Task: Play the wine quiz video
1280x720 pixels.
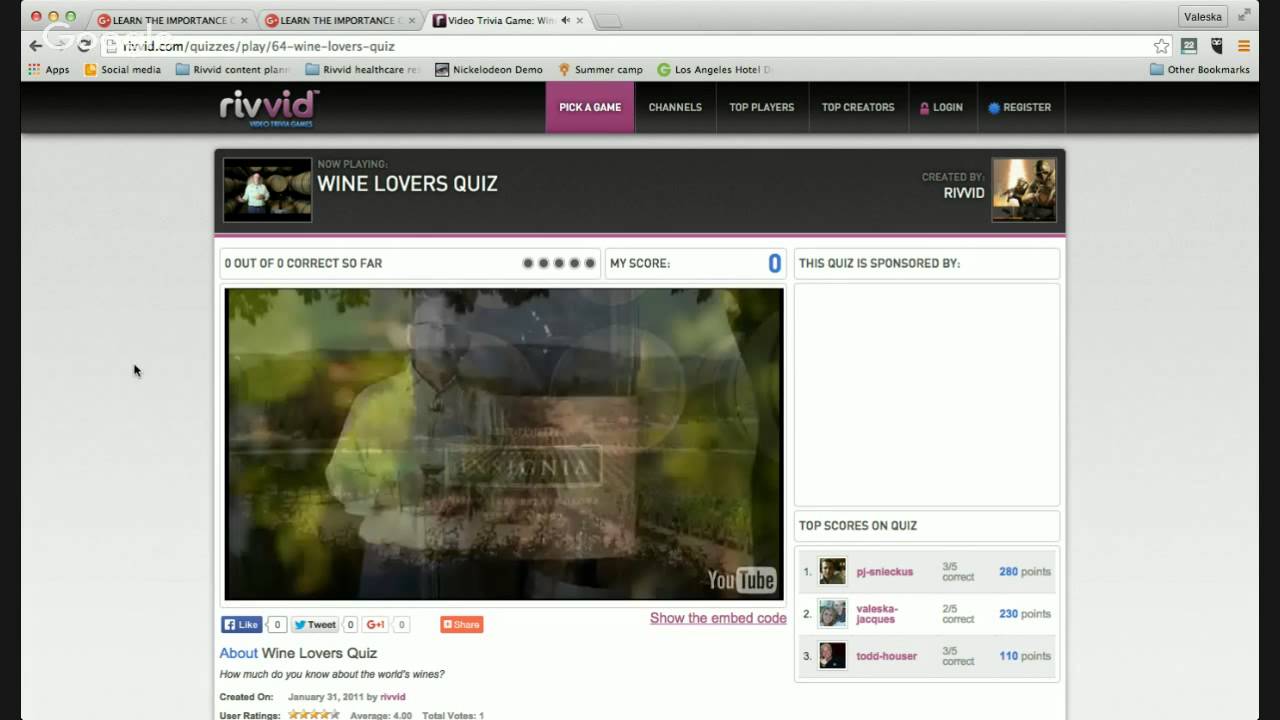Action: [504, 444]
